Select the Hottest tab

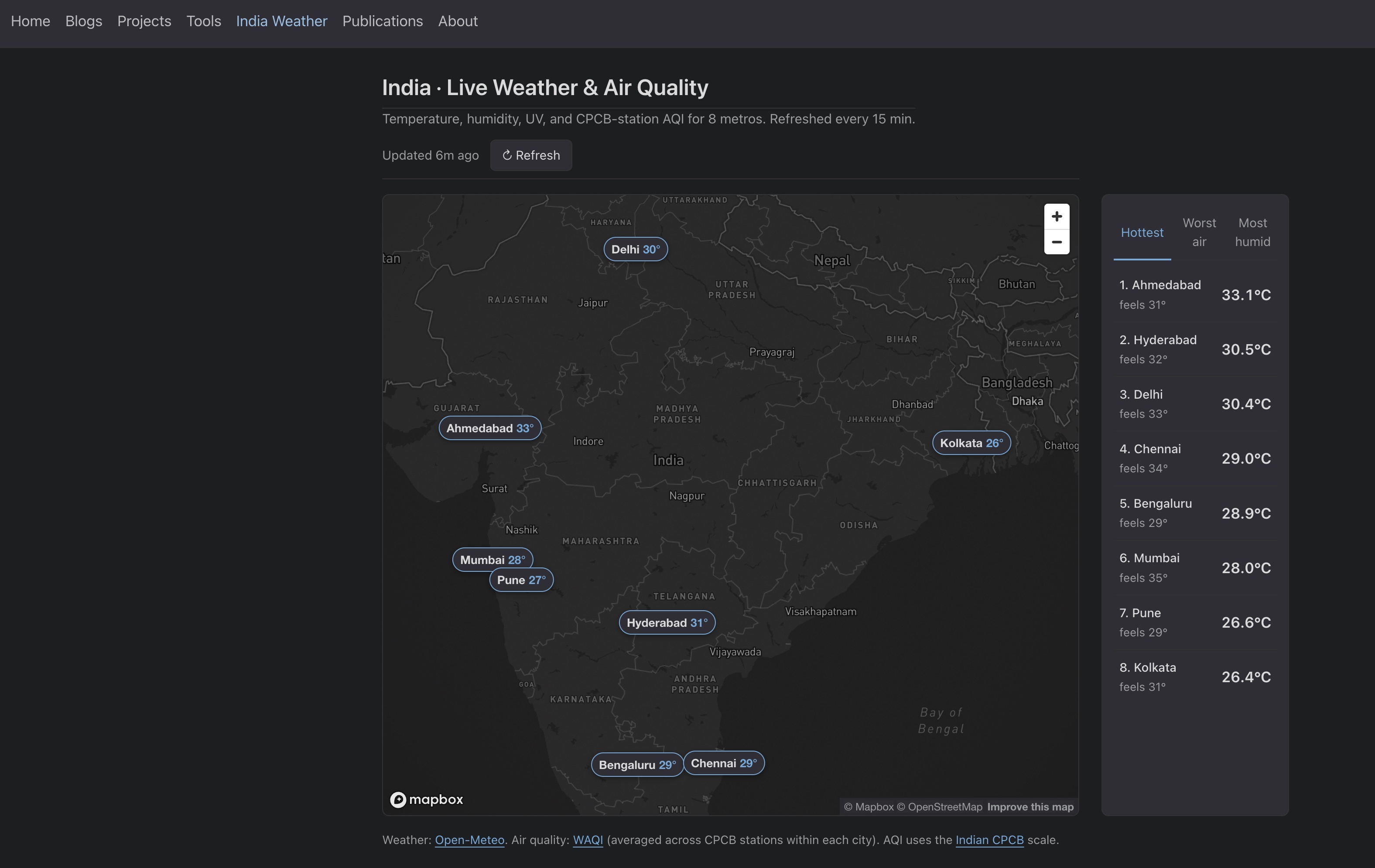(x=1142, y=232)
